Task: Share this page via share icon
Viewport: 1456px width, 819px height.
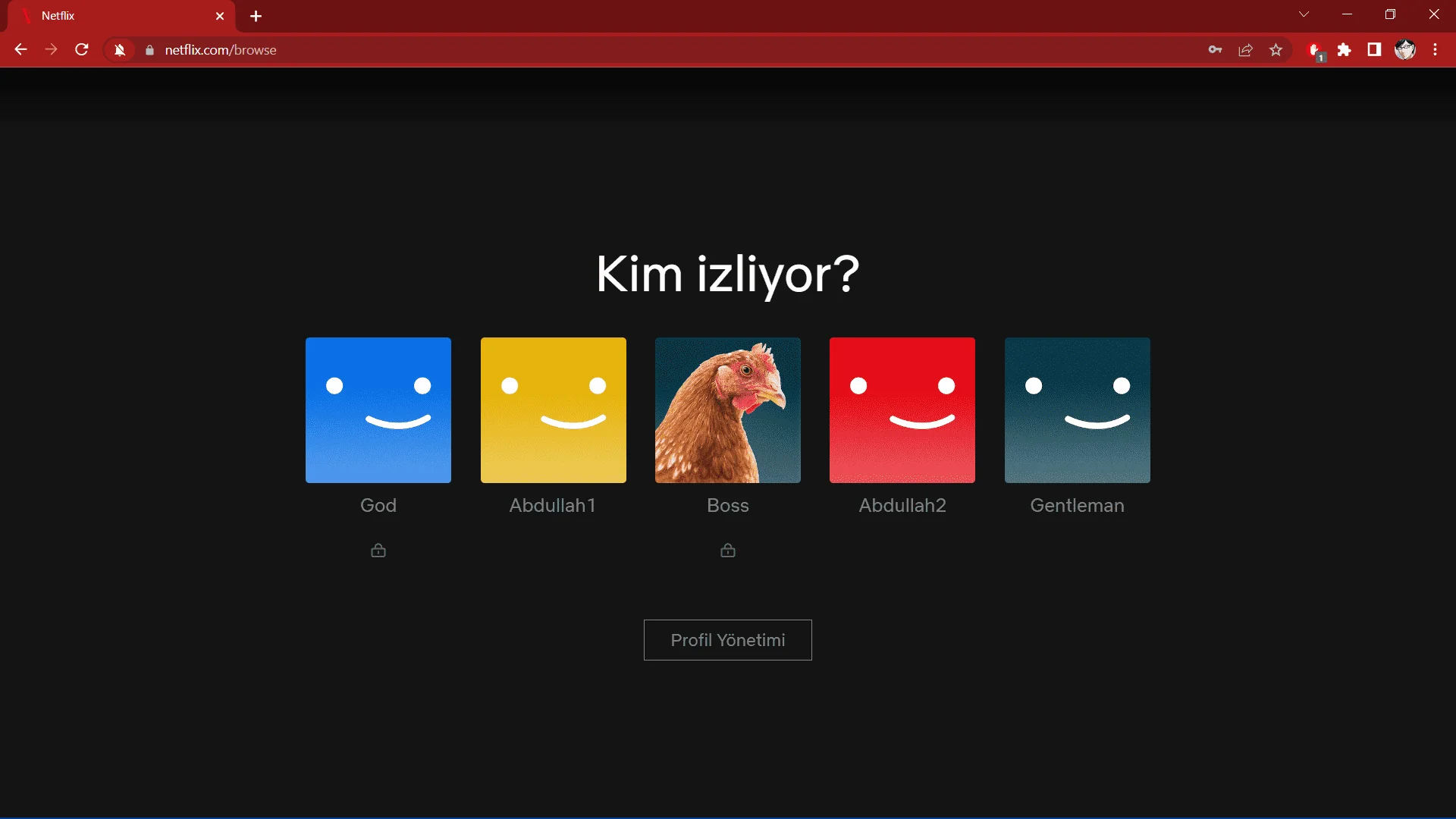Action: click(1245, 50)
